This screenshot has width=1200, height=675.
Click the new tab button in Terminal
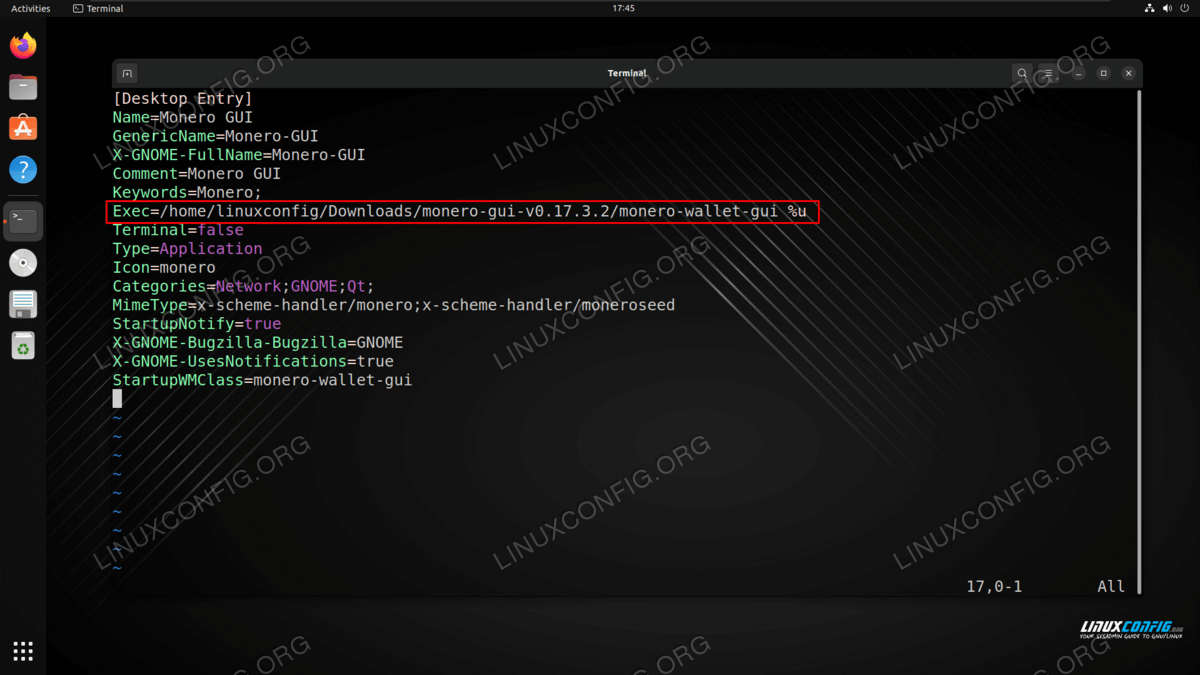pos(127,73)
